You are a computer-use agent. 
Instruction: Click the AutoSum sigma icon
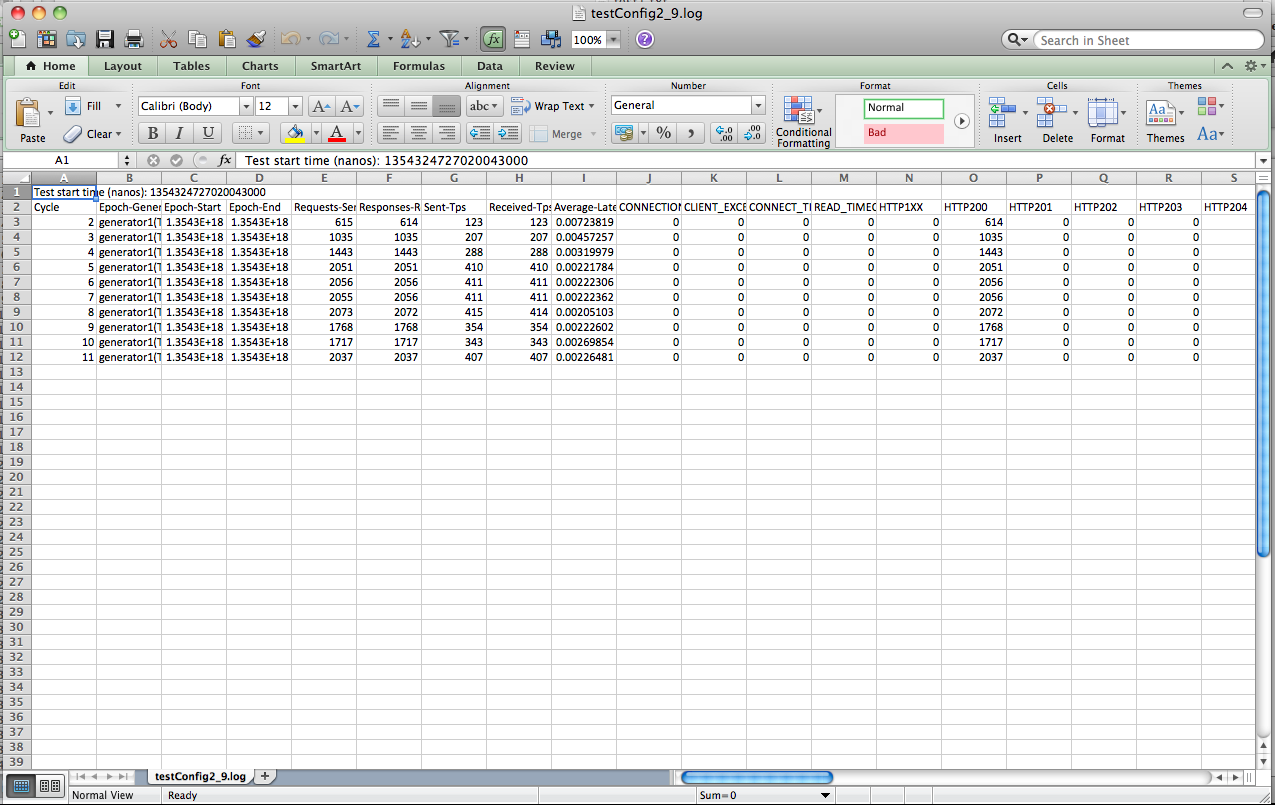[373, 39]
